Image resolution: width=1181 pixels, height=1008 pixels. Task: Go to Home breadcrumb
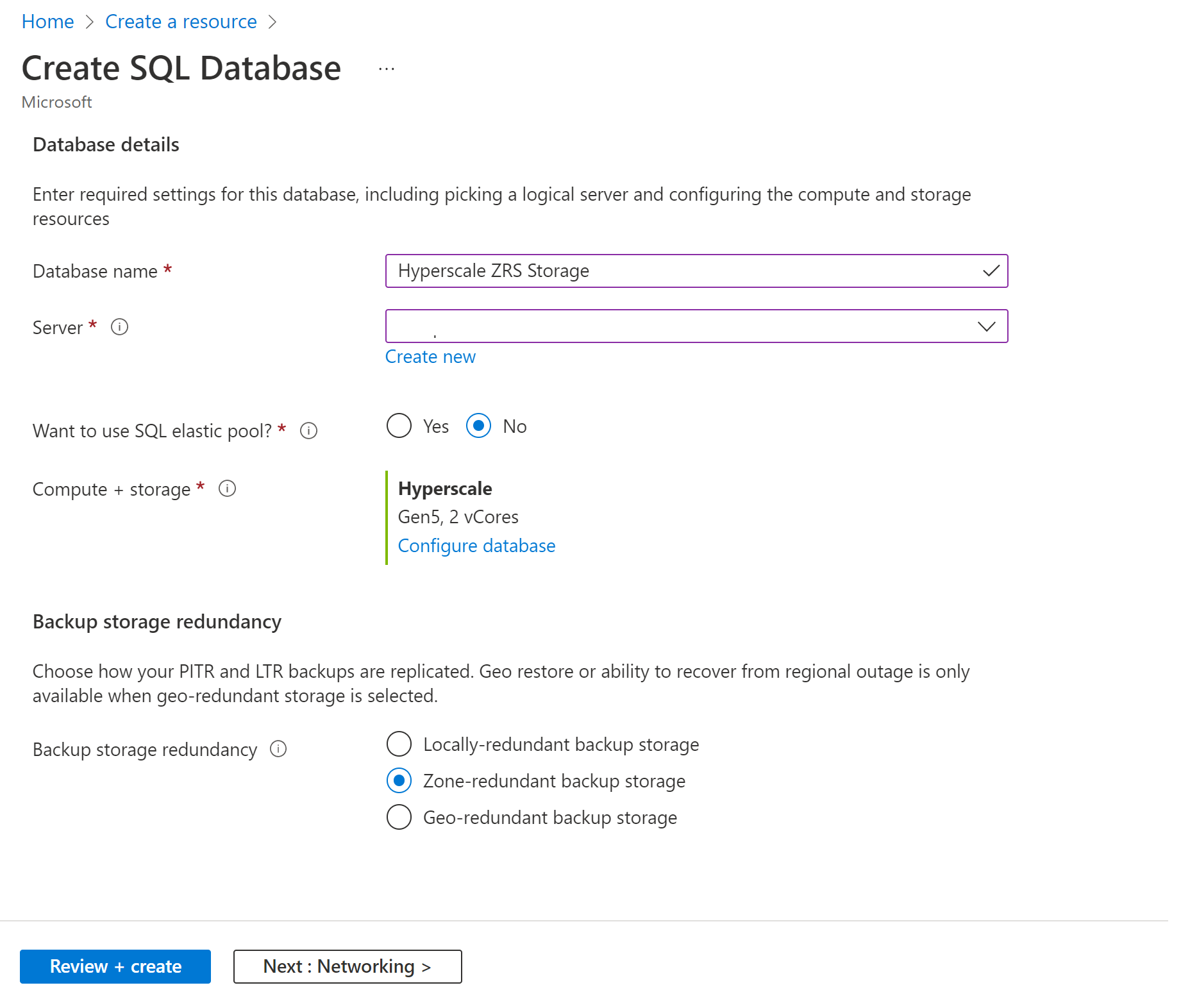(x=47, y=22)
